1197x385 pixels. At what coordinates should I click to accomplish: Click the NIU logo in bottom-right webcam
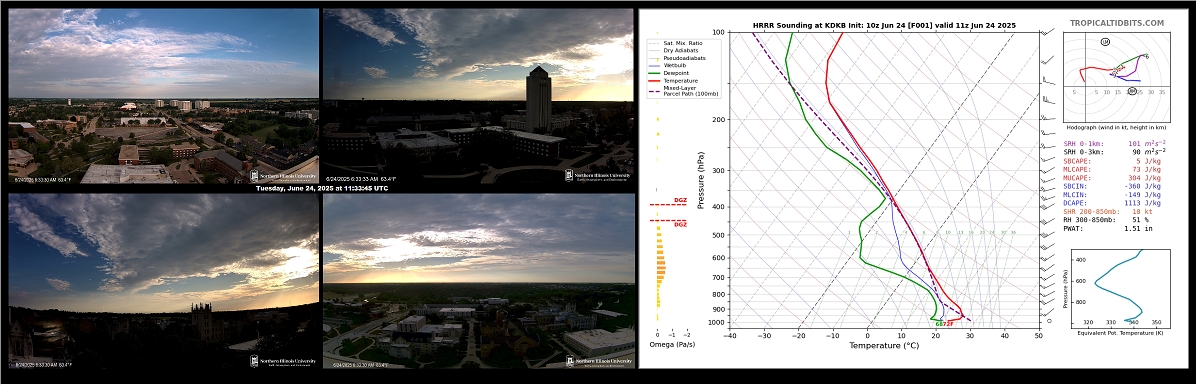[598, 361]
